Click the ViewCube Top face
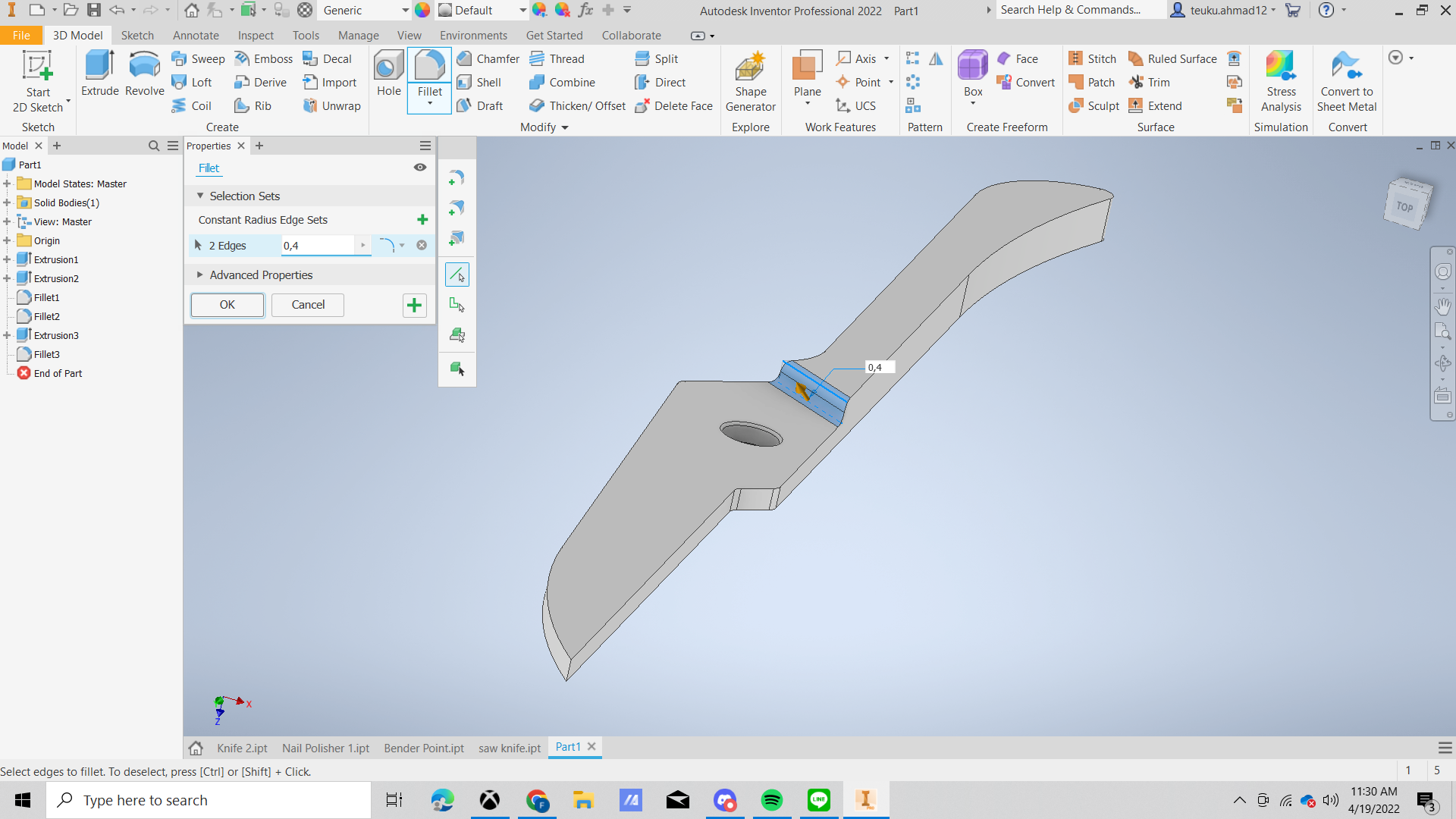The image size is (1456, 819). [x=1404, y=206]
